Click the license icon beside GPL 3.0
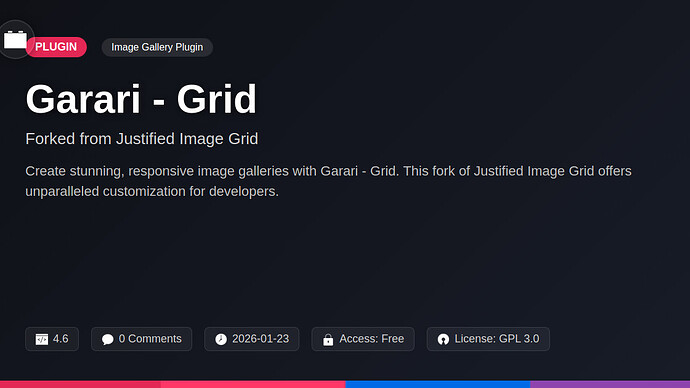The width and height of the screenshot is (690, 388). coord(443,339)
